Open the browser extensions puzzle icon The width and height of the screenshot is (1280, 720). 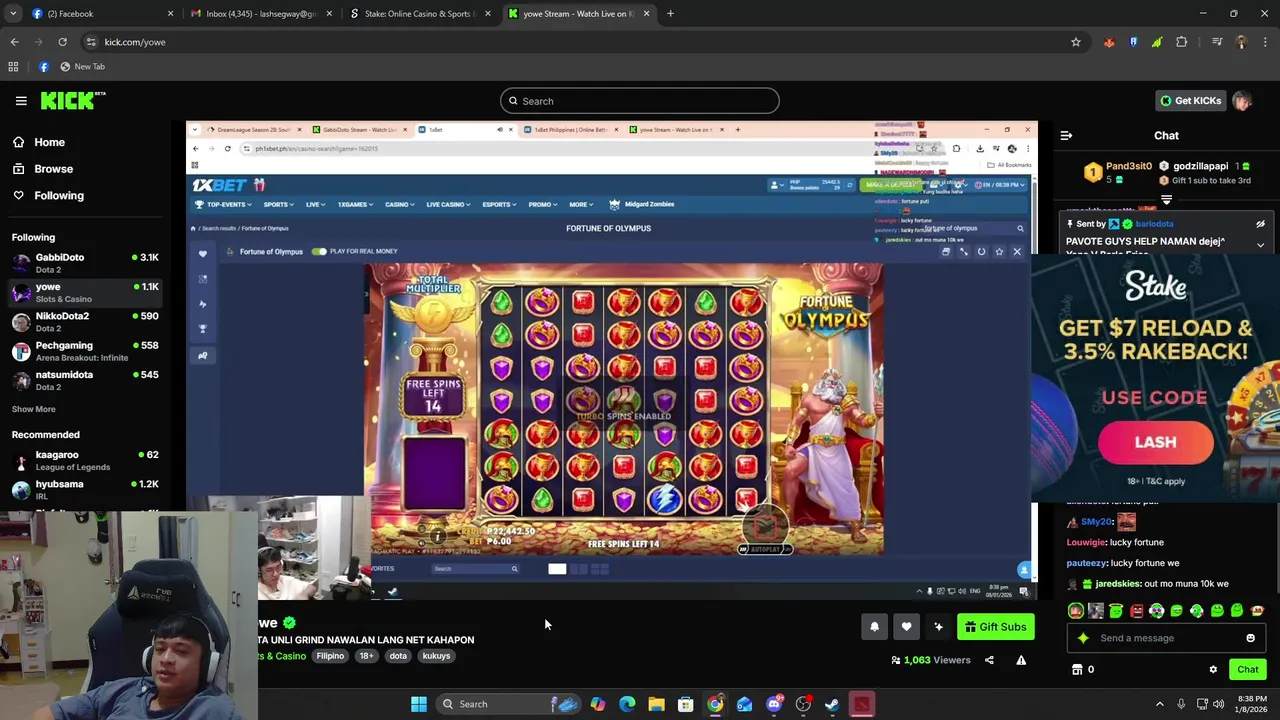coord(1182,42)
